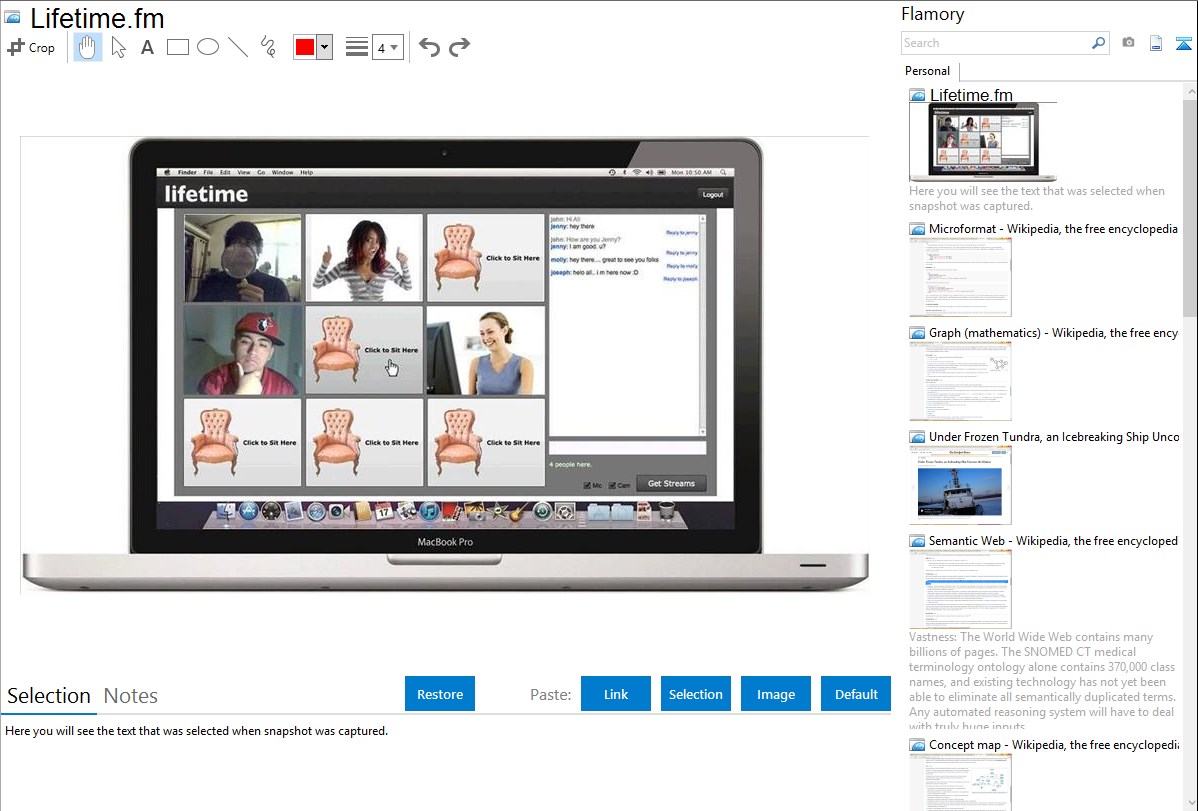The image size is (1198, 811).
Task: Select the text annotation tool
Action: tap(147, 47)
